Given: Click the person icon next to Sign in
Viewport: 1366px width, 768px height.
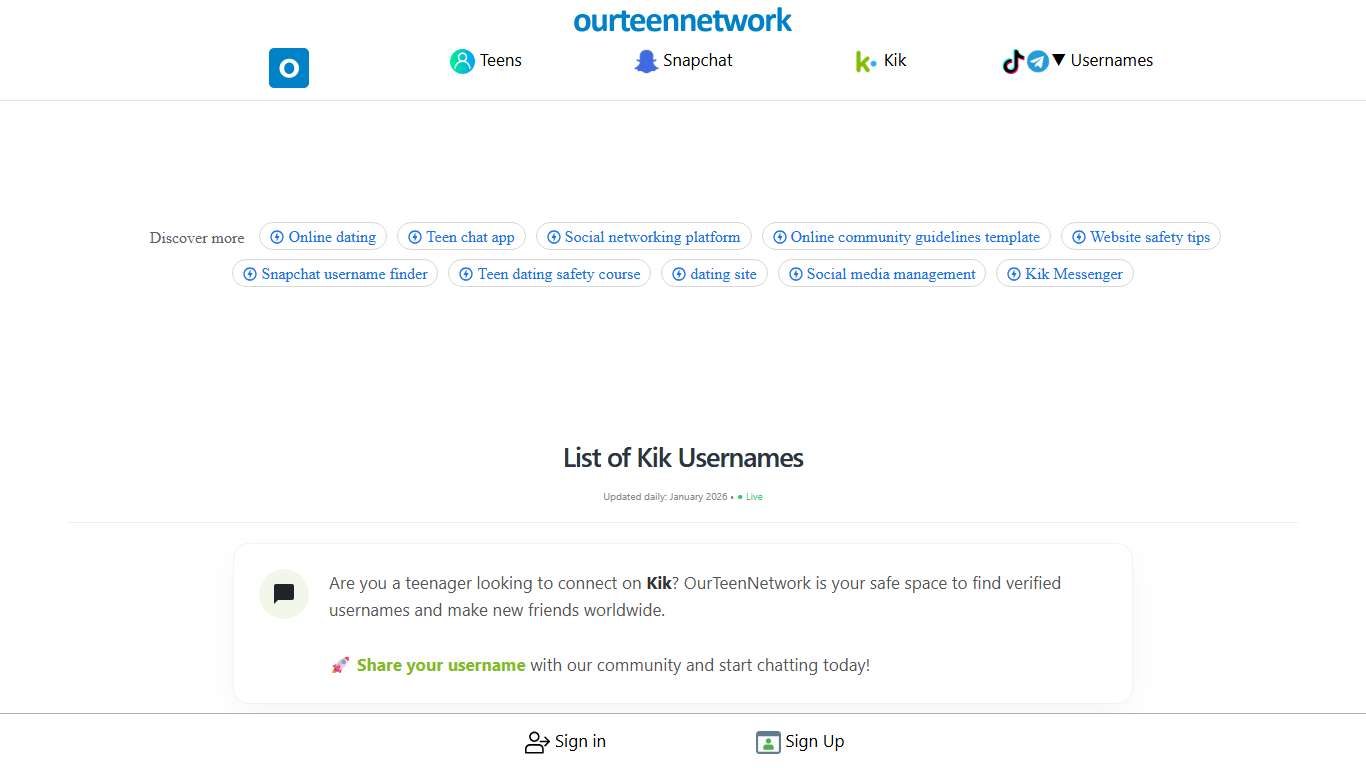Looking at the screenshot, I should 537,741.
